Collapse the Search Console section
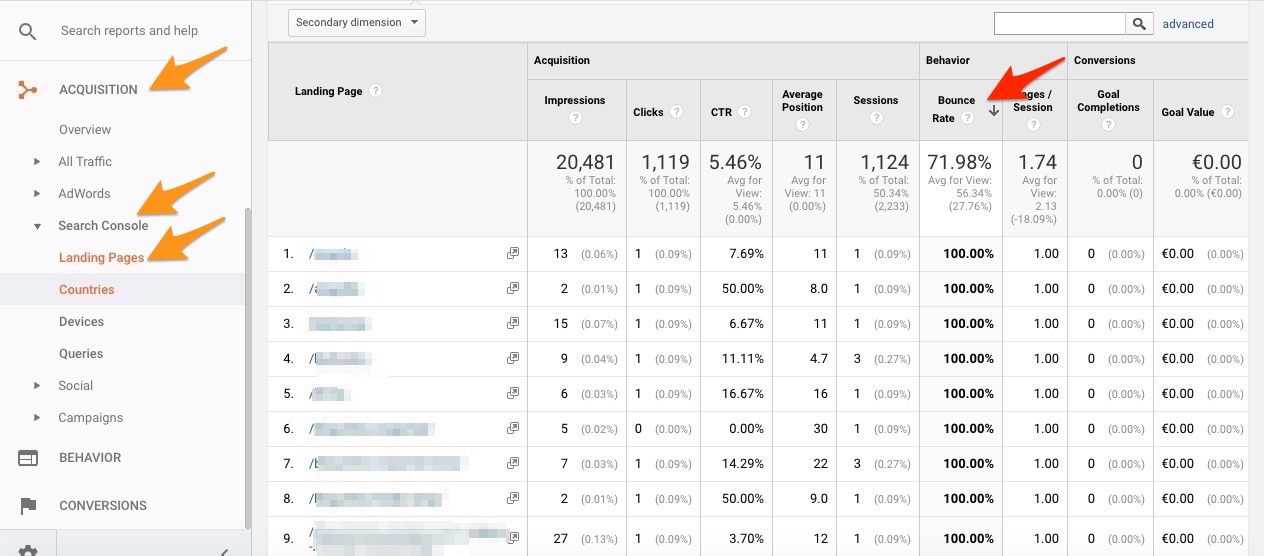Screen dimensions: 1264x556 point(37,226)
